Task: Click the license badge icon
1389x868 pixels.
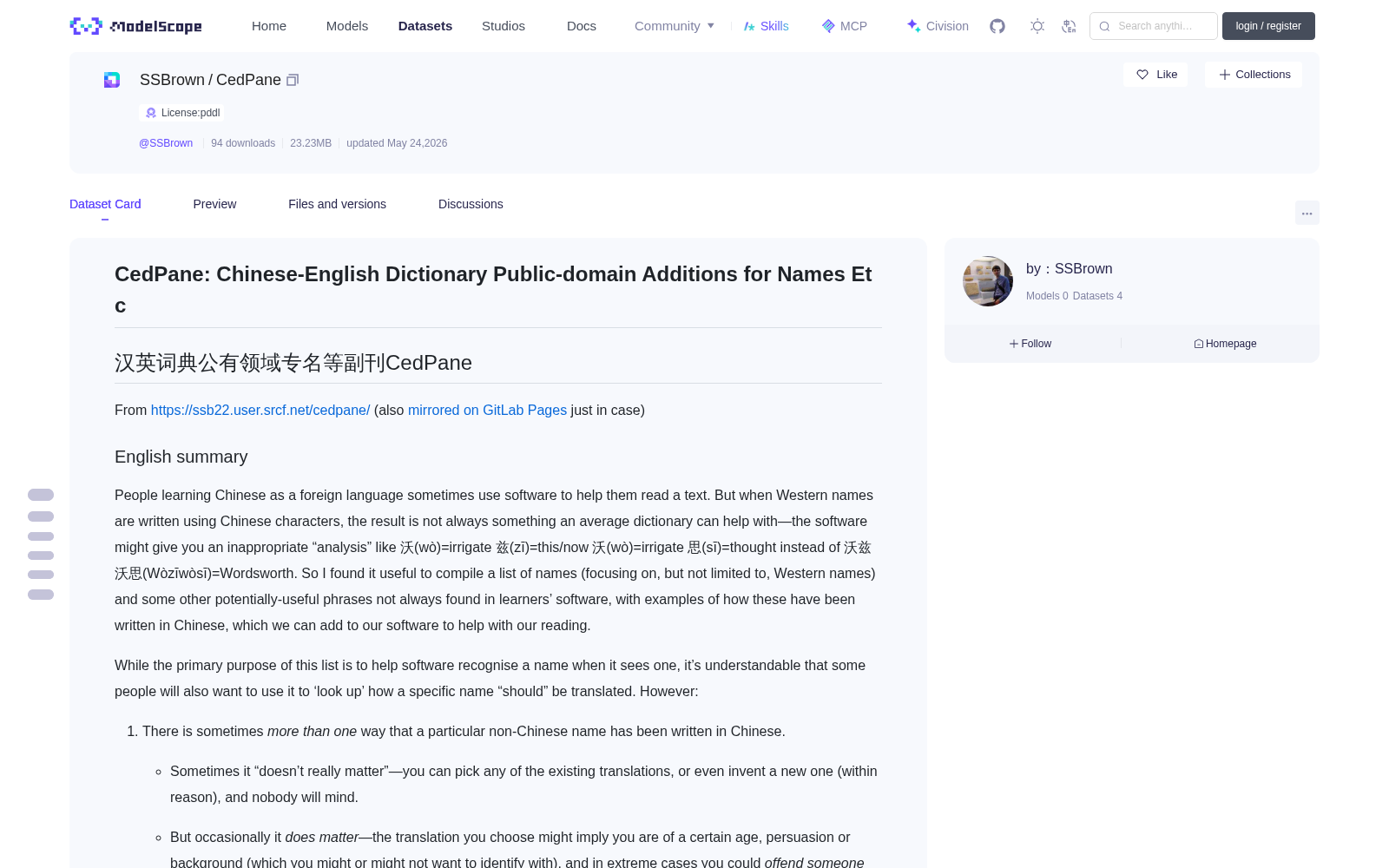Action: point(151,113)
